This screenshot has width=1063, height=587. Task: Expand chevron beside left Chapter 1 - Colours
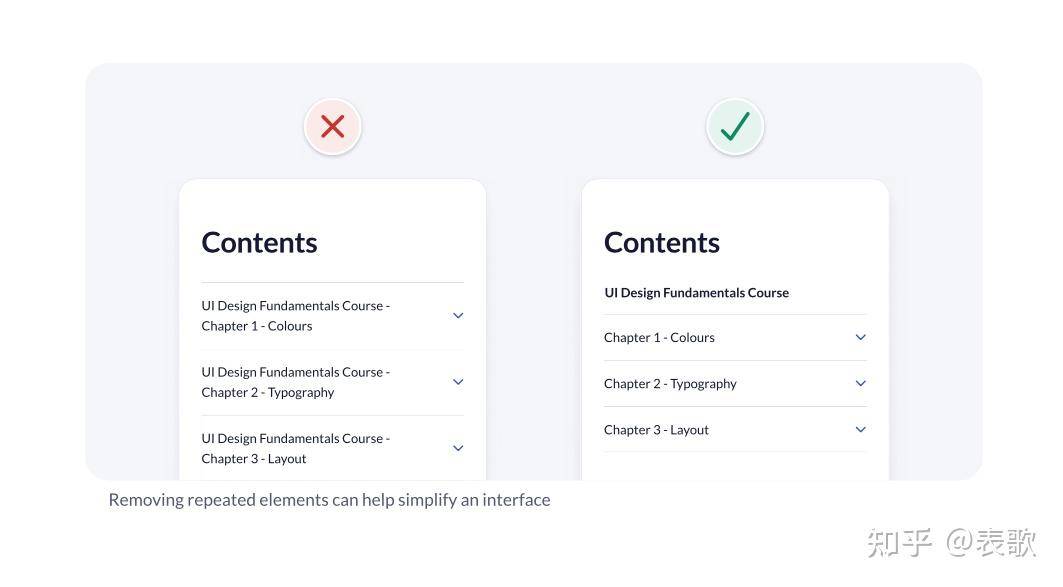458,316
